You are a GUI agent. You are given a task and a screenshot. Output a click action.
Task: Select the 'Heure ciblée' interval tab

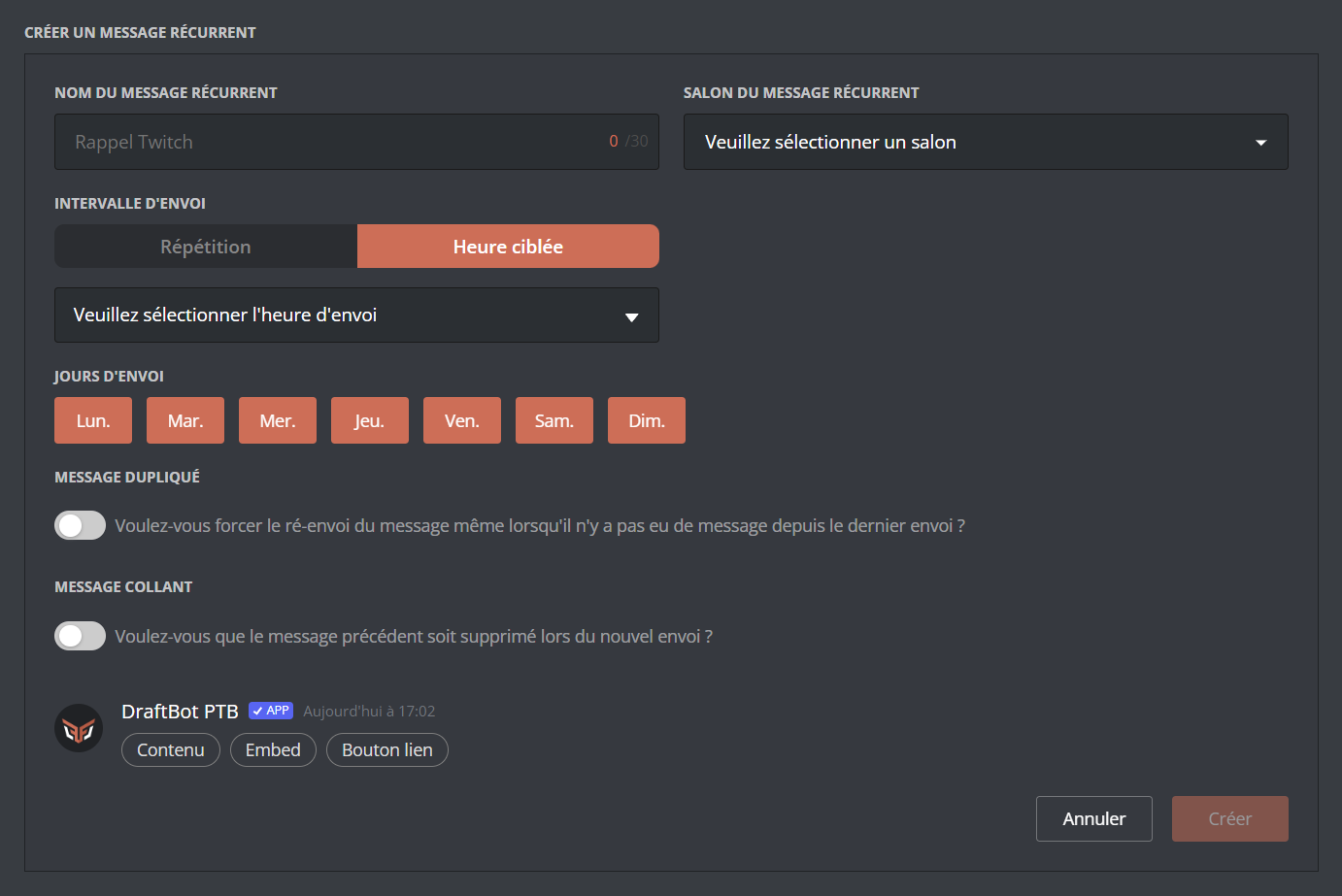(508, 246)
